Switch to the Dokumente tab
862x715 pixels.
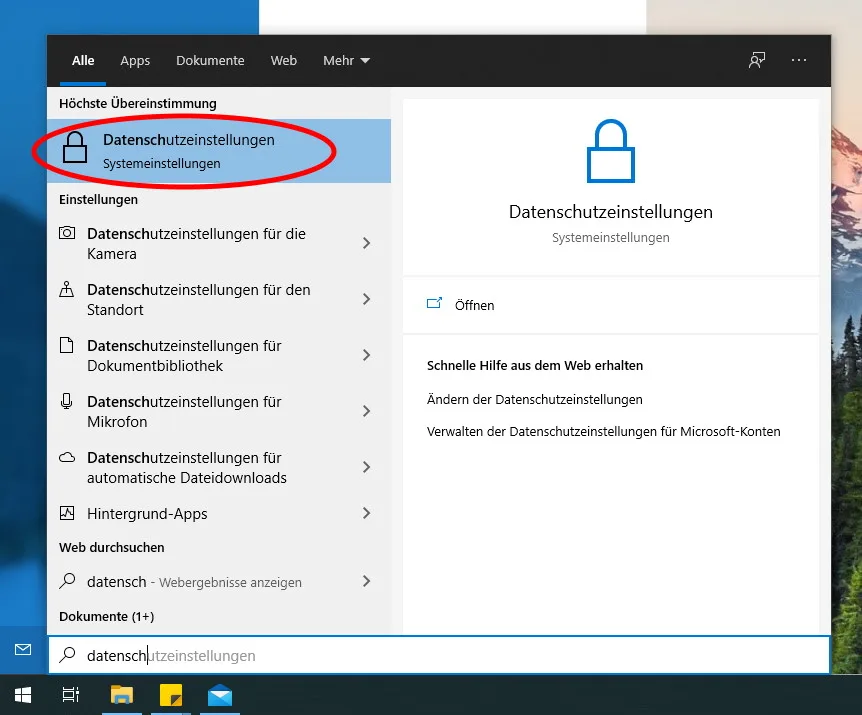pyautogui.click(x=210, y=61)
